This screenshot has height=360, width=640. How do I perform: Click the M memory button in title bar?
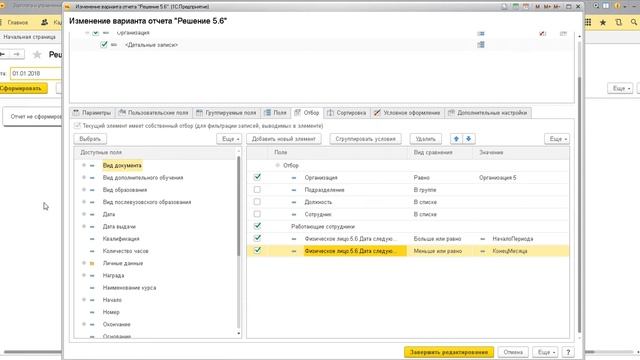pyautogui.click(x=538, y=7)
